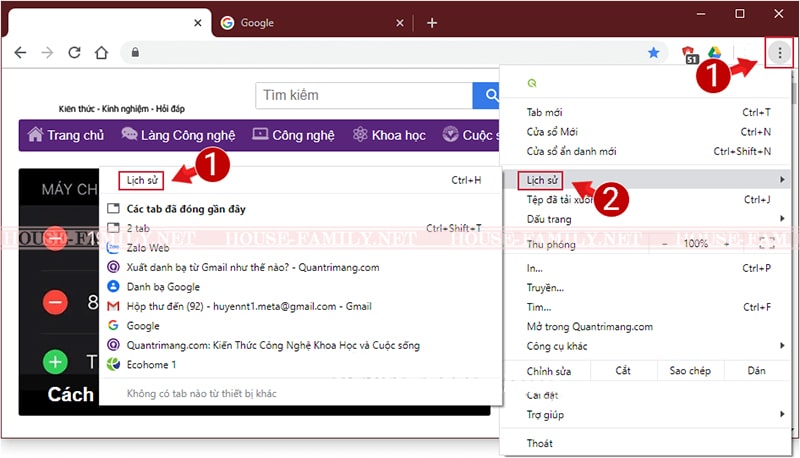Open the Hộp thư đến Gmail entry

coord(301,306)
